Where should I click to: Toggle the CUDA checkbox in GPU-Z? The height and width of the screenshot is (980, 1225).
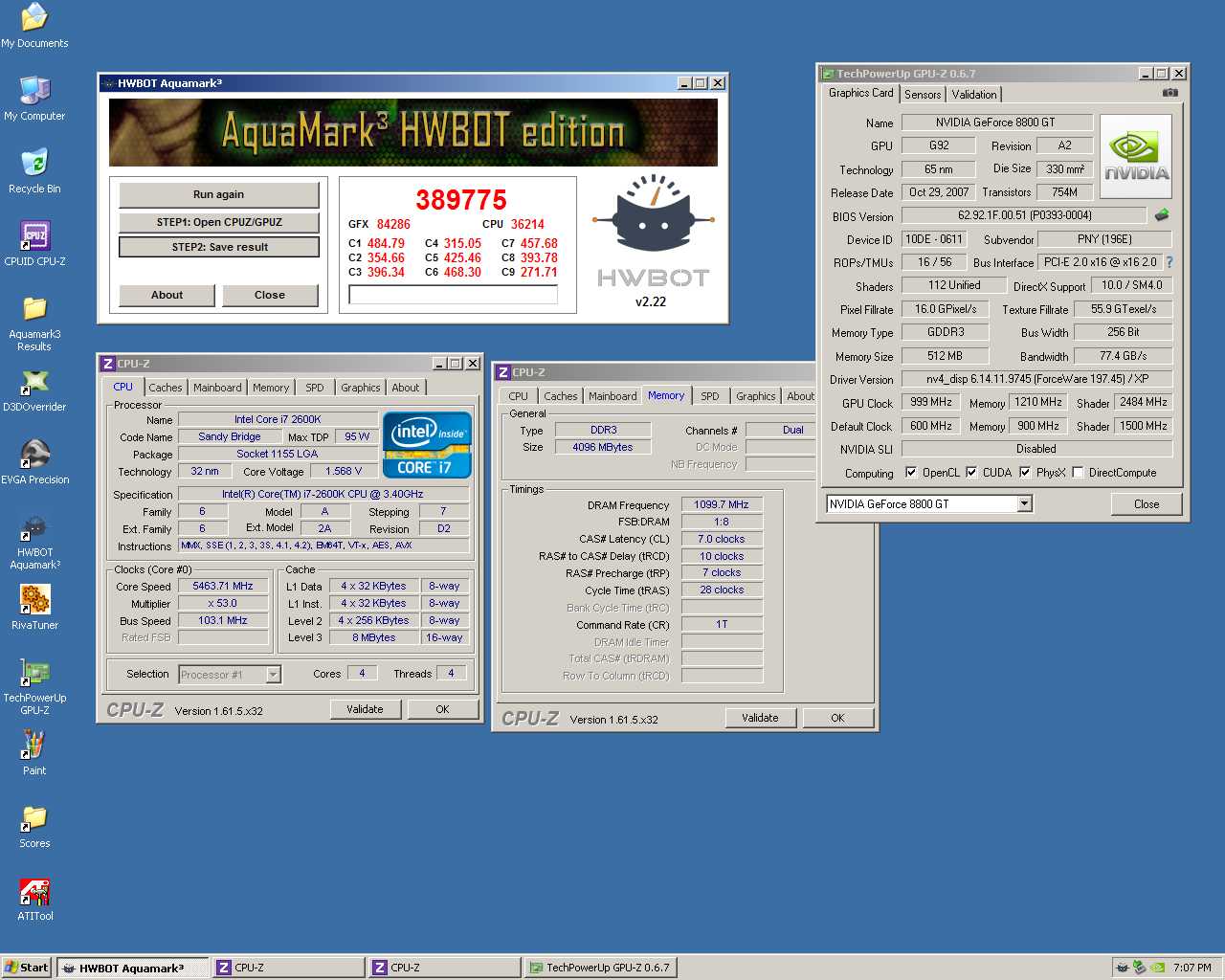(x=971, y=472)
